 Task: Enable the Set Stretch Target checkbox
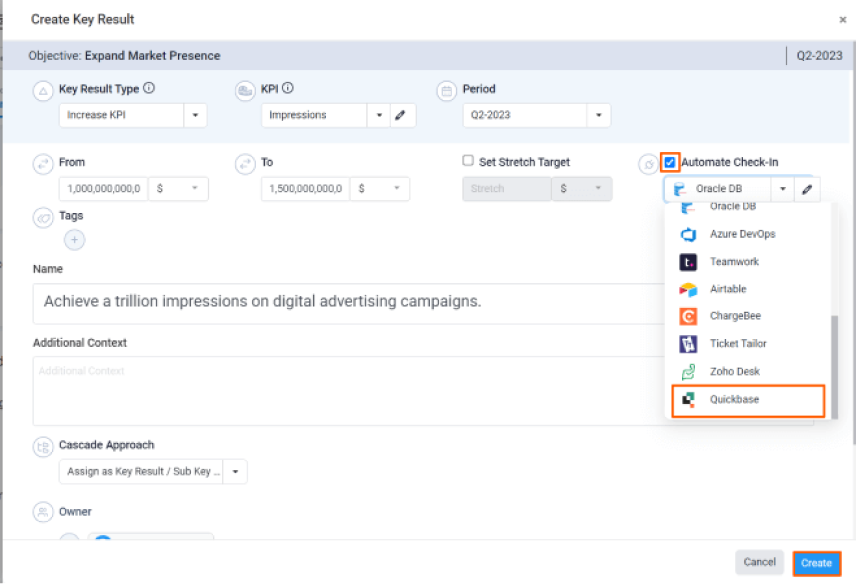468,160
